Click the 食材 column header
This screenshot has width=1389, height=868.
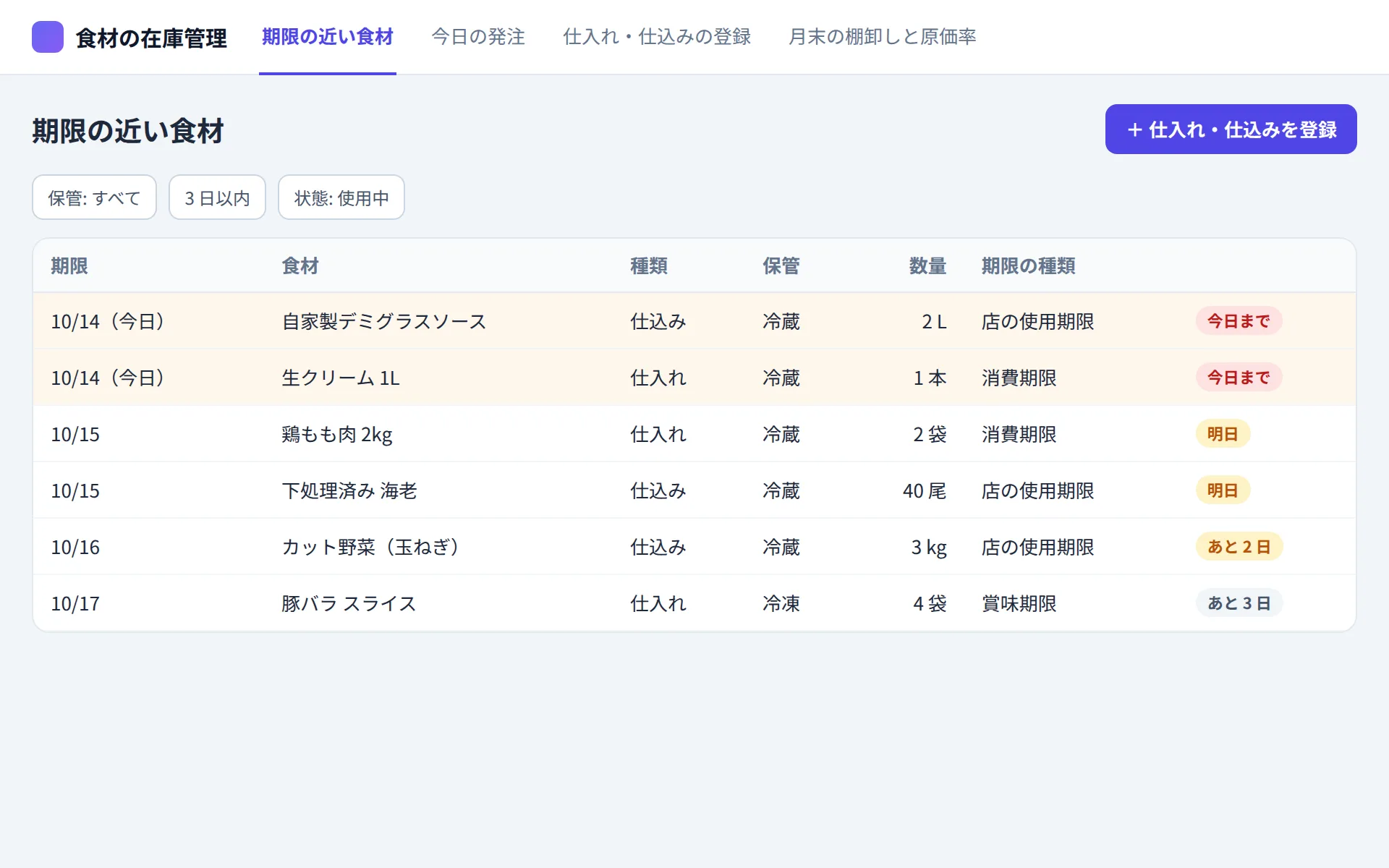300,266
